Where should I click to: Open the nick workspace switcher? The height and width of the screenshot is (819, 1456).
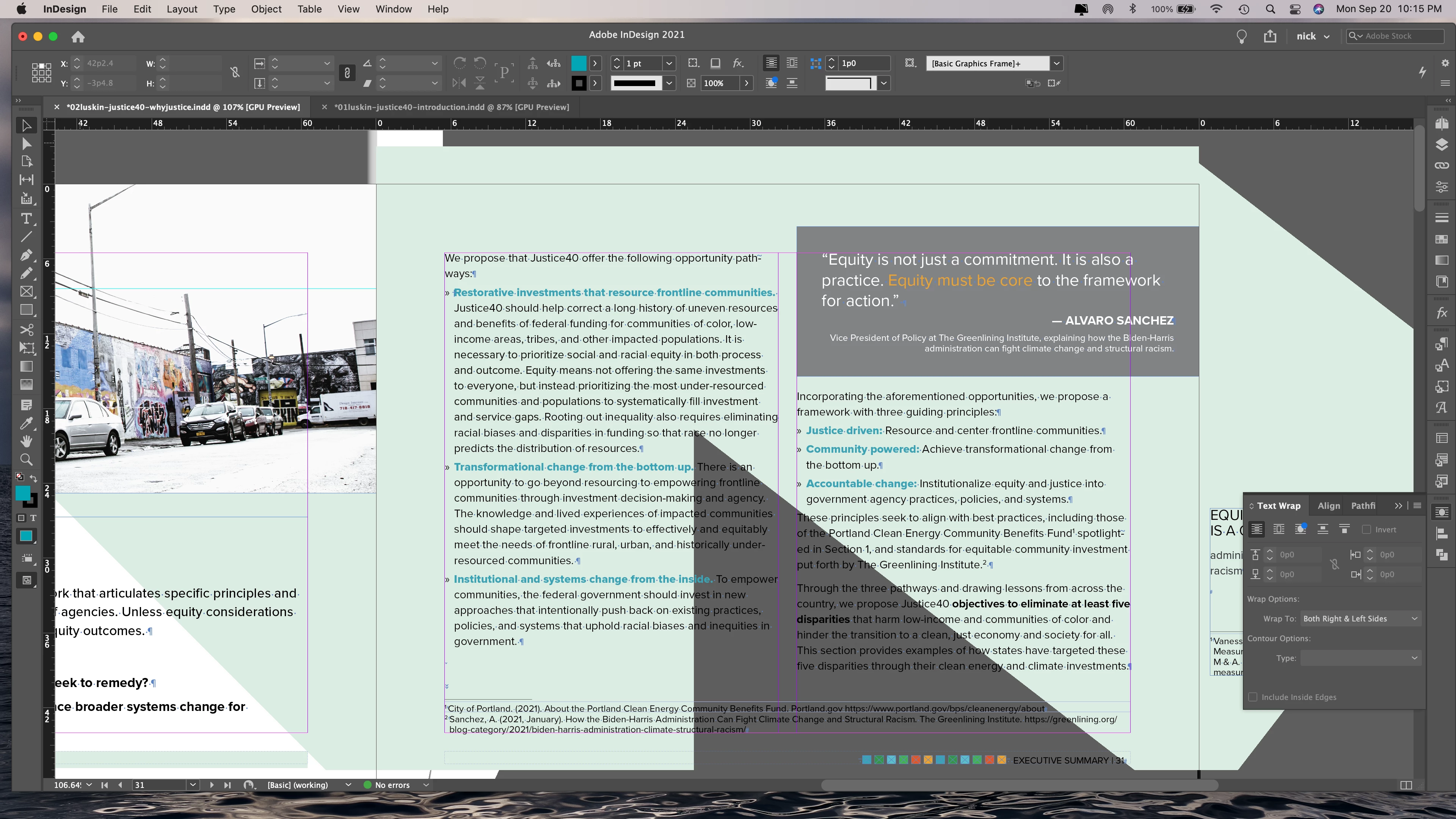tap(1312, 36)
